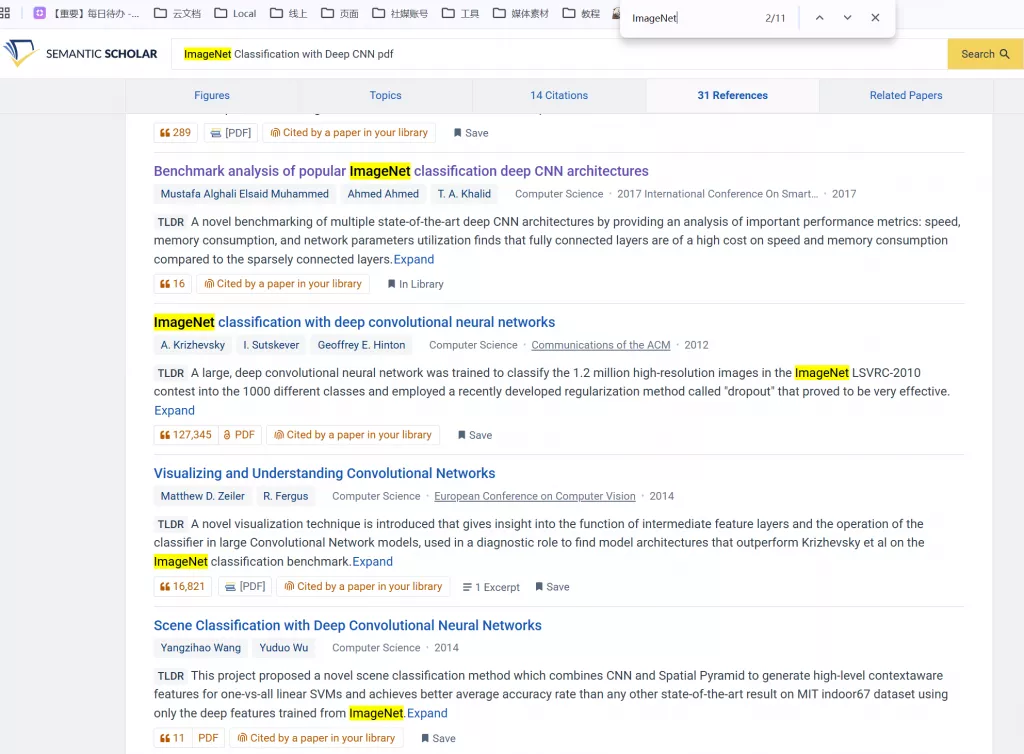Open PDF of Visualizing Convolutional Networks paper
Screen dimensions: 1024x754
point(244,587)
